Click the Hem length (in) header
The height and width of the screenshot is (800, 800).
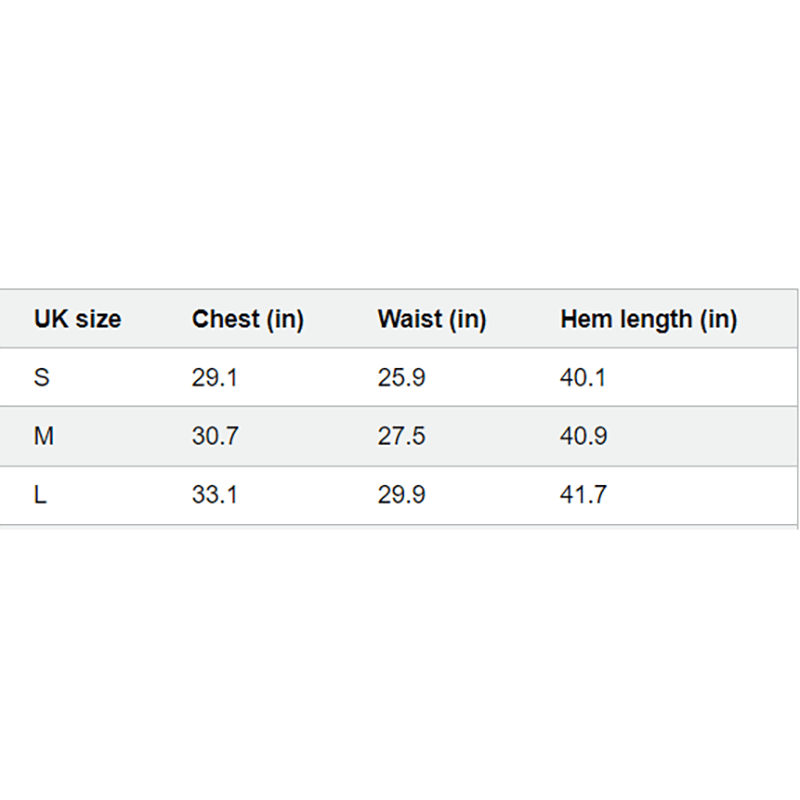tap(648, 319)
